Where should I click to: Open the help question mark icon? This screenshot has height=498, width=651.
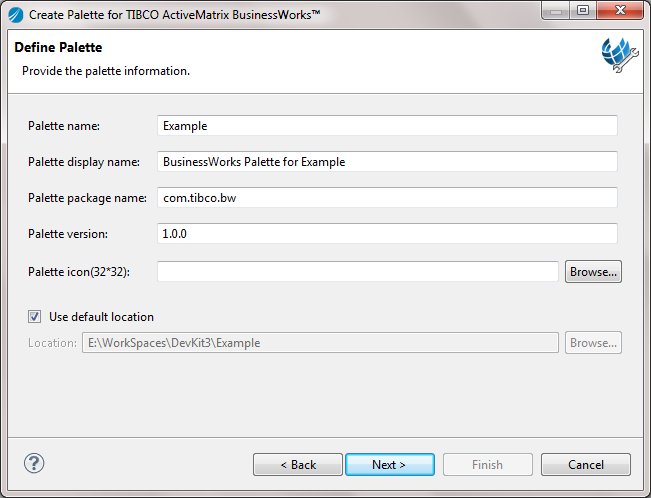coord(34,463)
